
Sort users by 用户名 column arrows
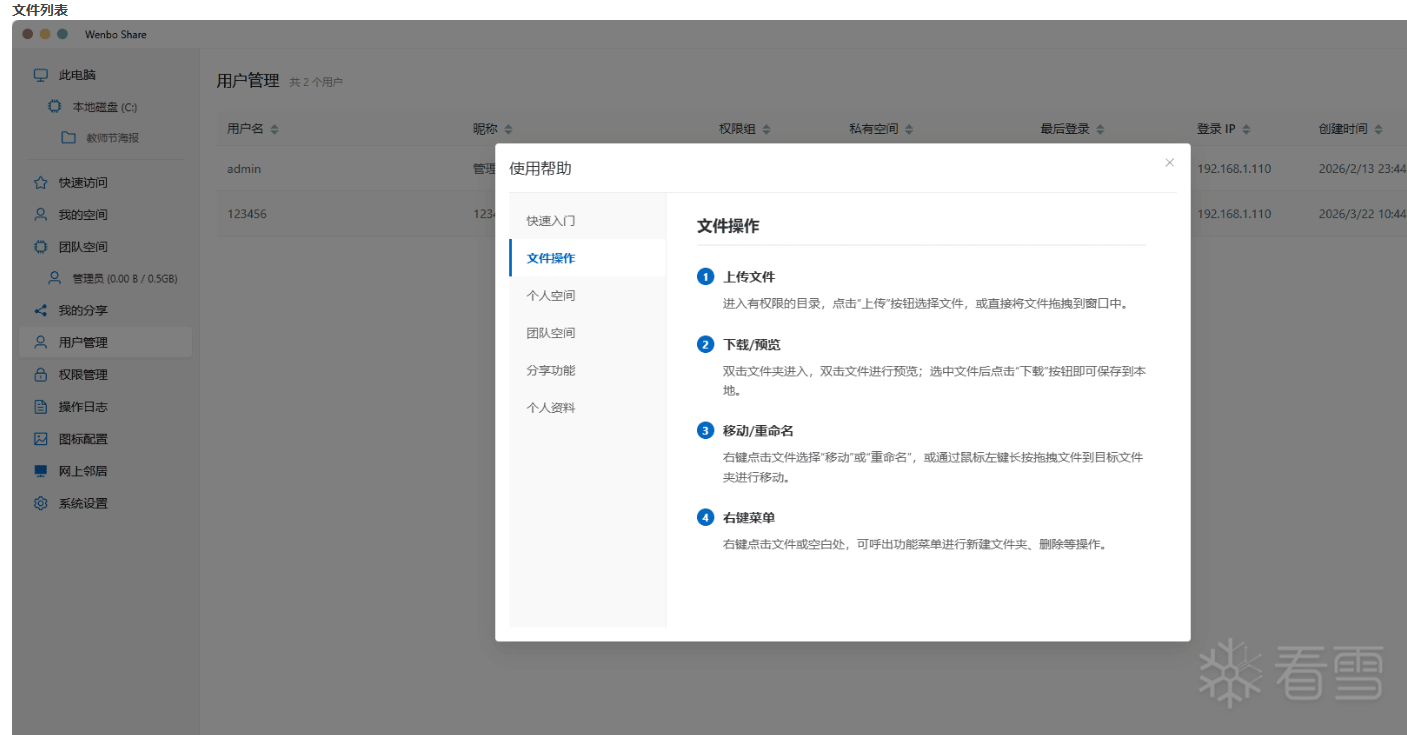[275, 130]
